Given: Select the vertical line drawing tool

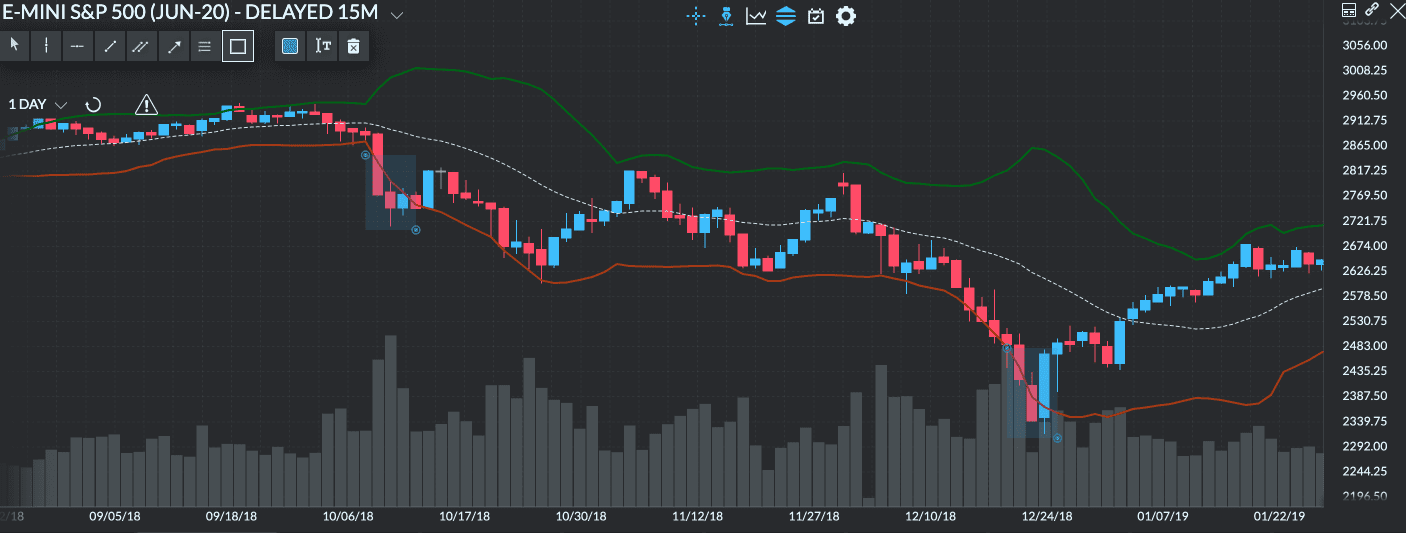Looking at the screenshot, I should (x=46, y=45).
